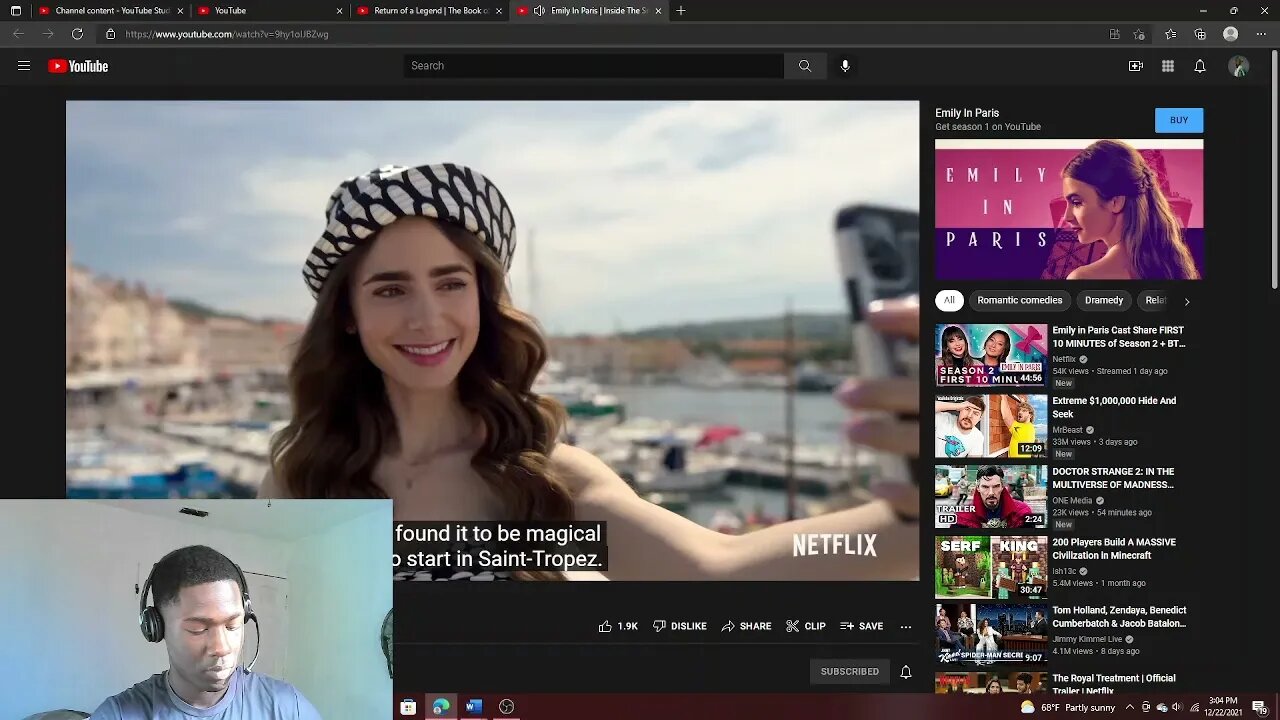
Task: Click the Microsoft Word taskbar icon
Action: [474, 707]
